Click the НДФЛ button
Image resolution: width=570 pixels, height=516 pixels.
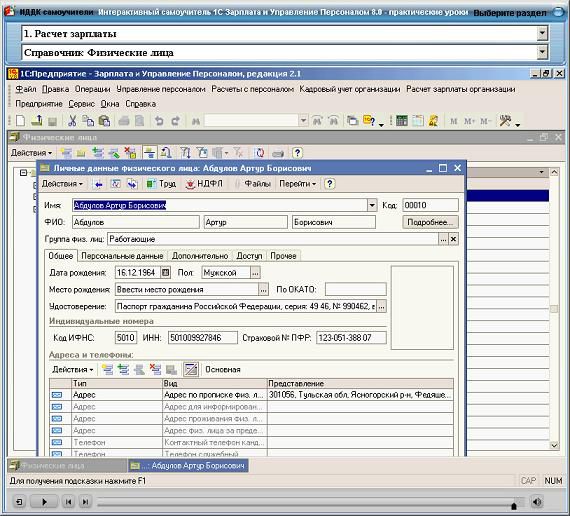[205, 184]
